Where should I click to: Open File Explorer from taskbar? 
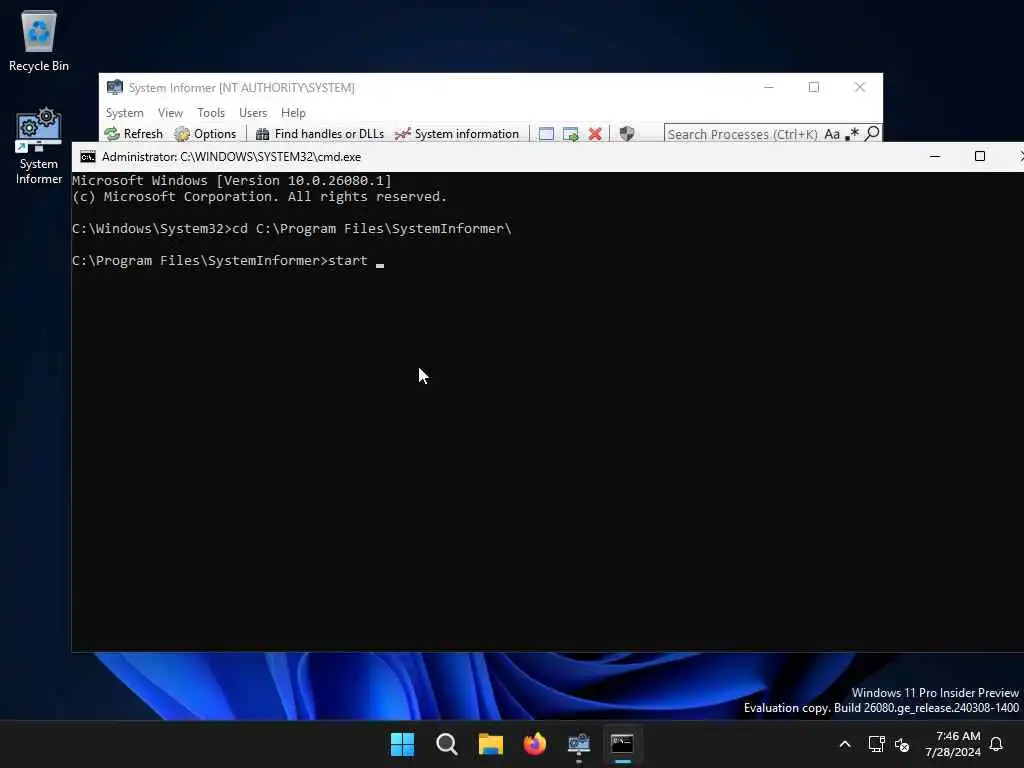(x=490, y=744)
